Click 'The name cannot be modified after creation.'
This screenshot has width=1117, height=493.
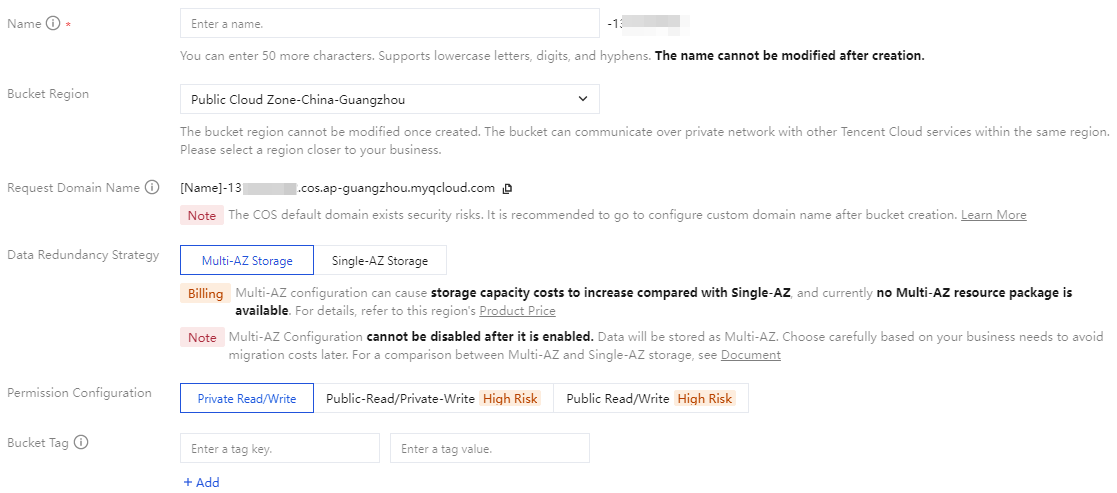click(x=789, y=56)
